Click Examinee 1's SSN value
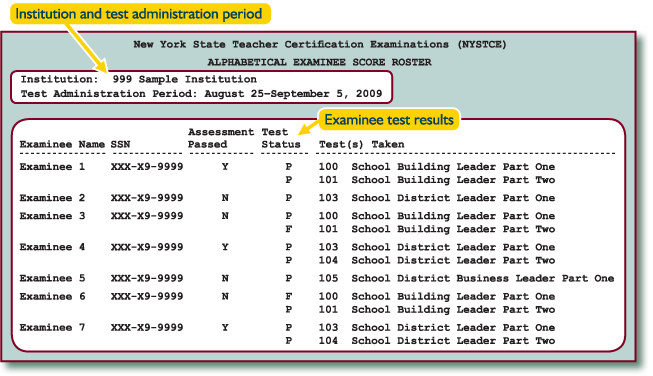Image resolution: width=653 pixels, height=376 pixels. pos(147,167)
